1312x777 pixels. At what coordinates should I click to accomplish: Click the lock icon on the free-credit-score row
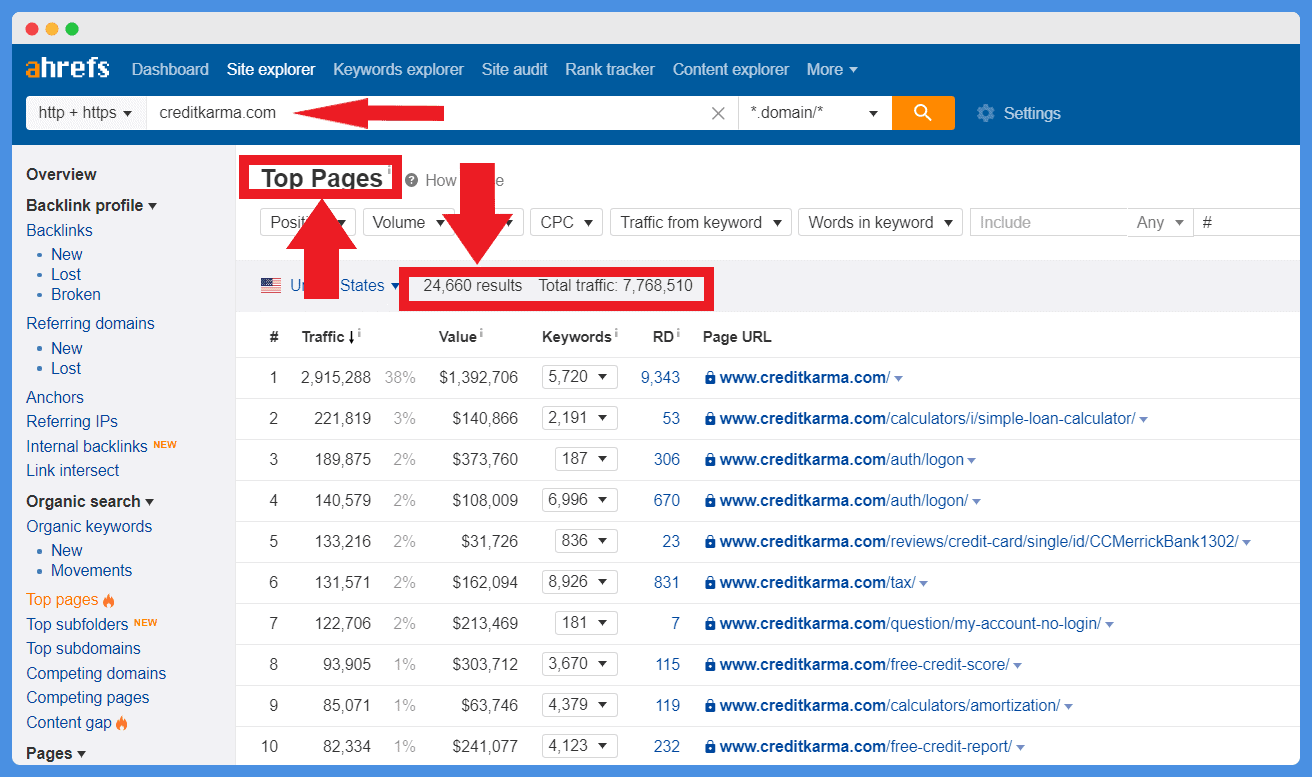pos(710,665)
